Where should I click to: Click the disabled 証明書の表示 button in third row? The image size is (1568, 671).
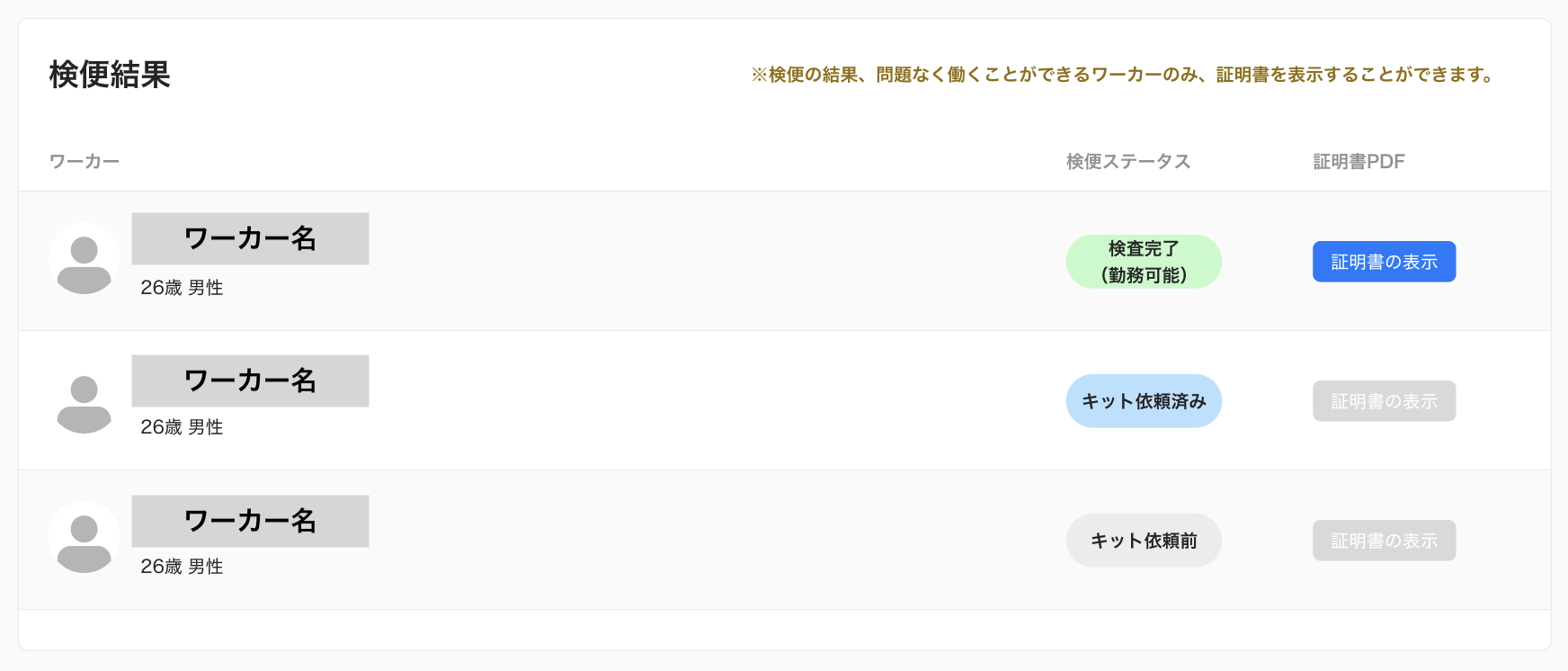pyautogui.click(x=1384, y=541)
